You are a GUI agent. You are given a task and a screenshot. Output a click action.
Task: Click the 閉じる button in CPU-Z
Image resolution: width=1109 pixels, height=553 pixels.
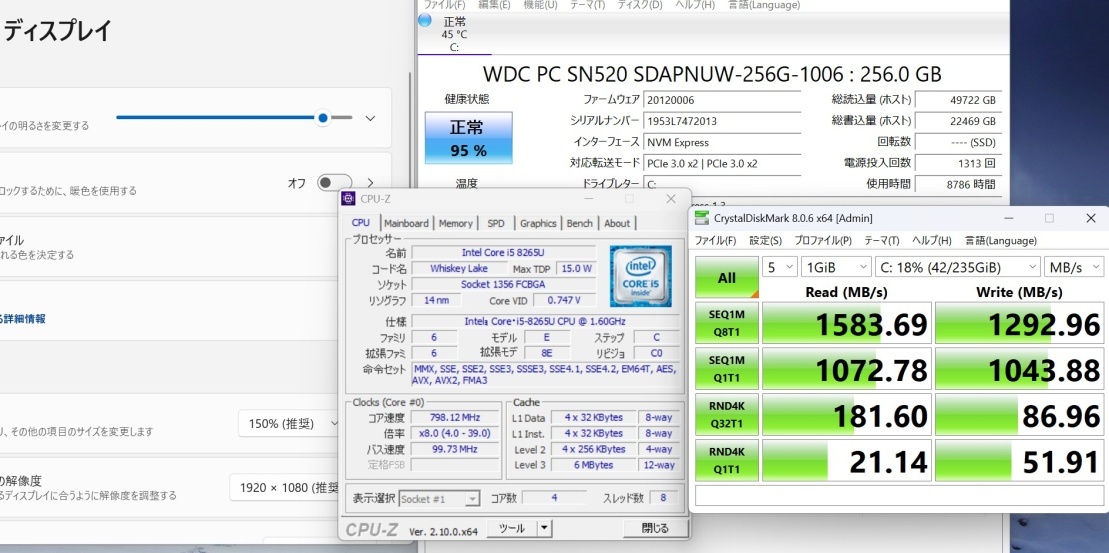(x=655, y=528)
